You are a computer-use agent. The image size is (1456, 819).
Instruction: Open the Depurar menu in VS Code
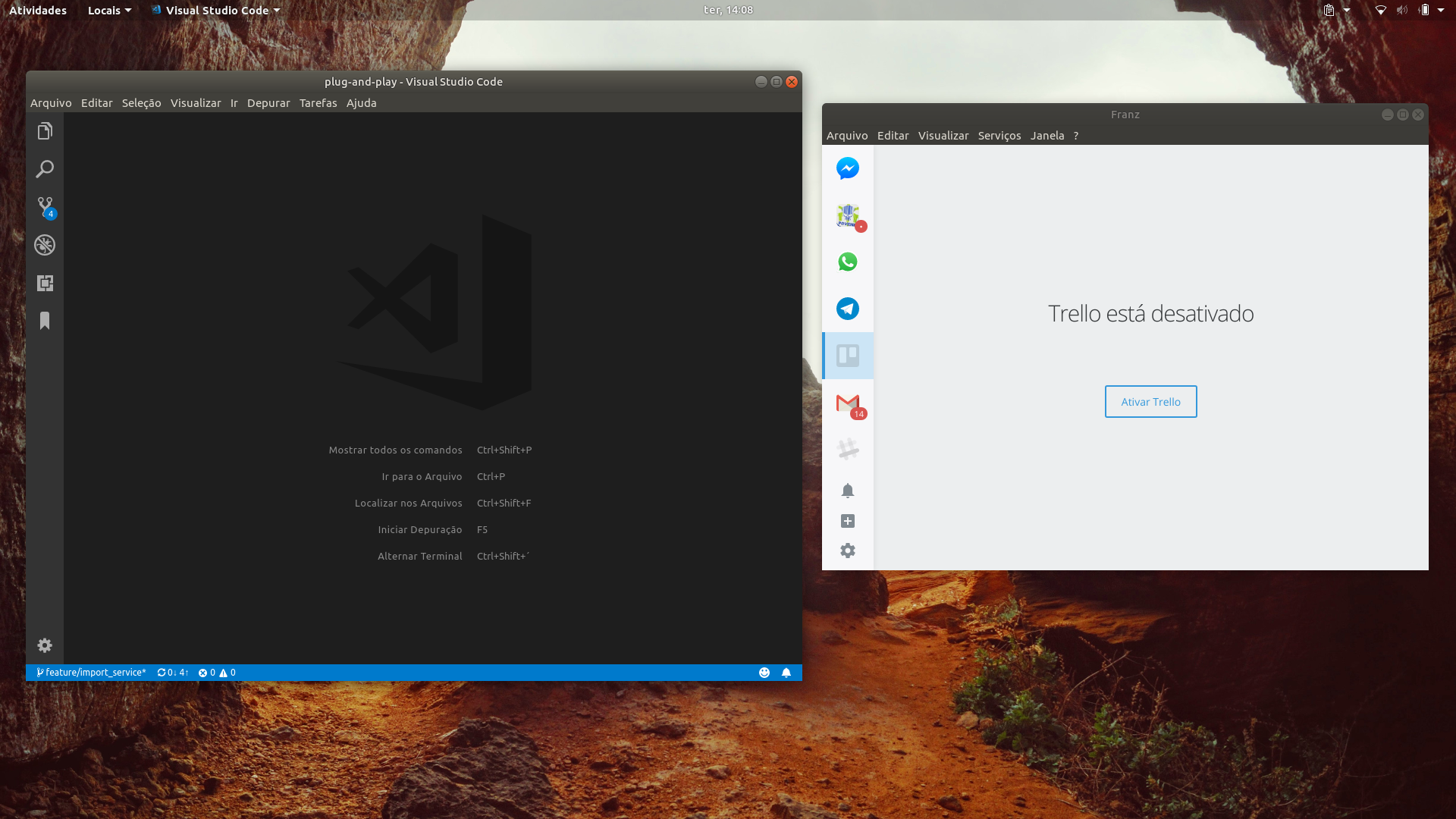268,103
